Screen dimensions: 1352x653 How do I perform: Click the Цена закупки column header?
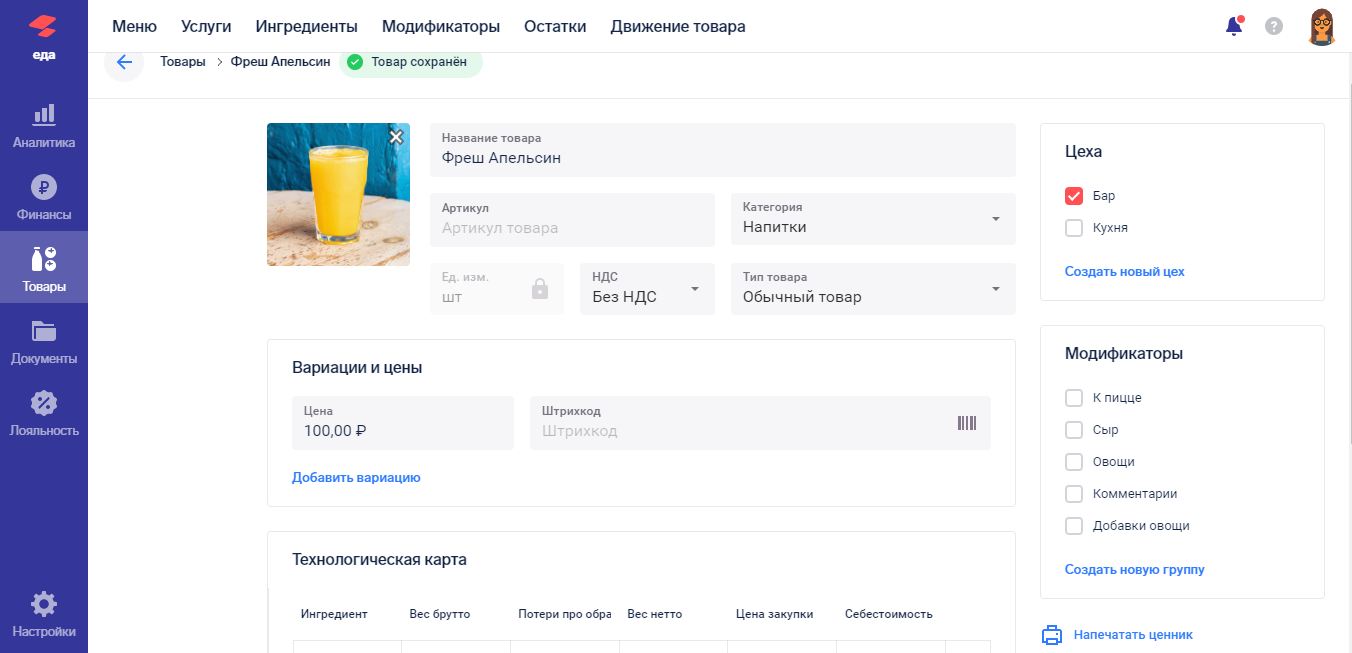[x=774, y=614]
